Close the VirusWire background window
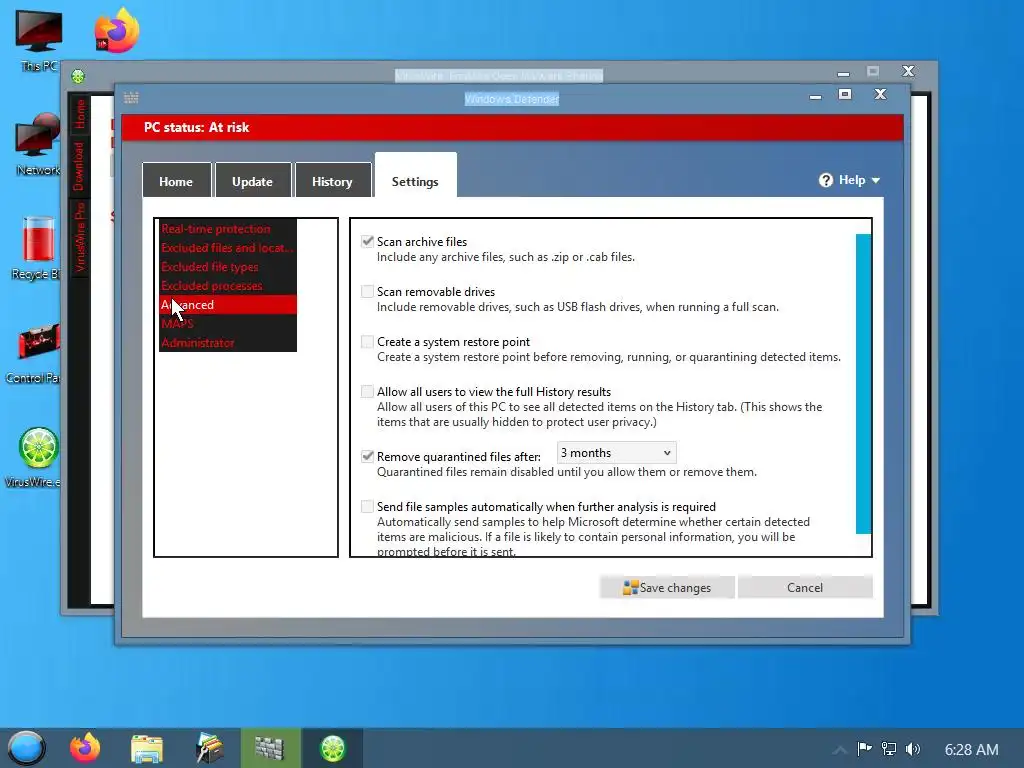 click(x=908, y=71)
